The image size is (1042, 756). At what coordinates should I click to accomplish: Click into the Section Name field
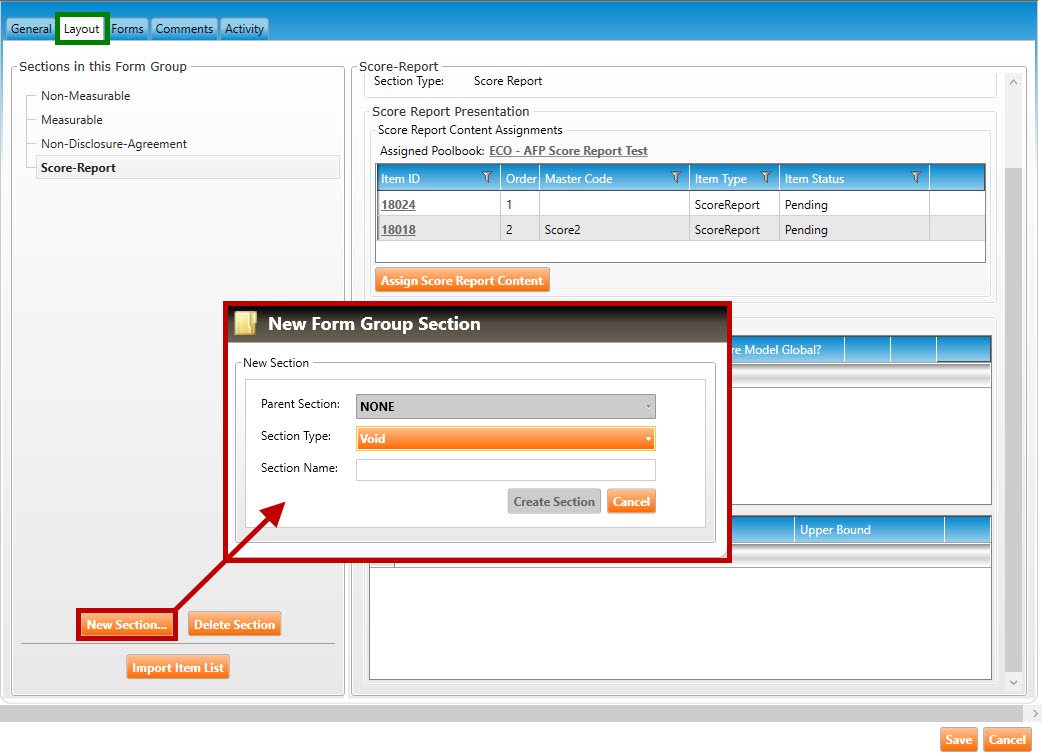click(505, 470)
